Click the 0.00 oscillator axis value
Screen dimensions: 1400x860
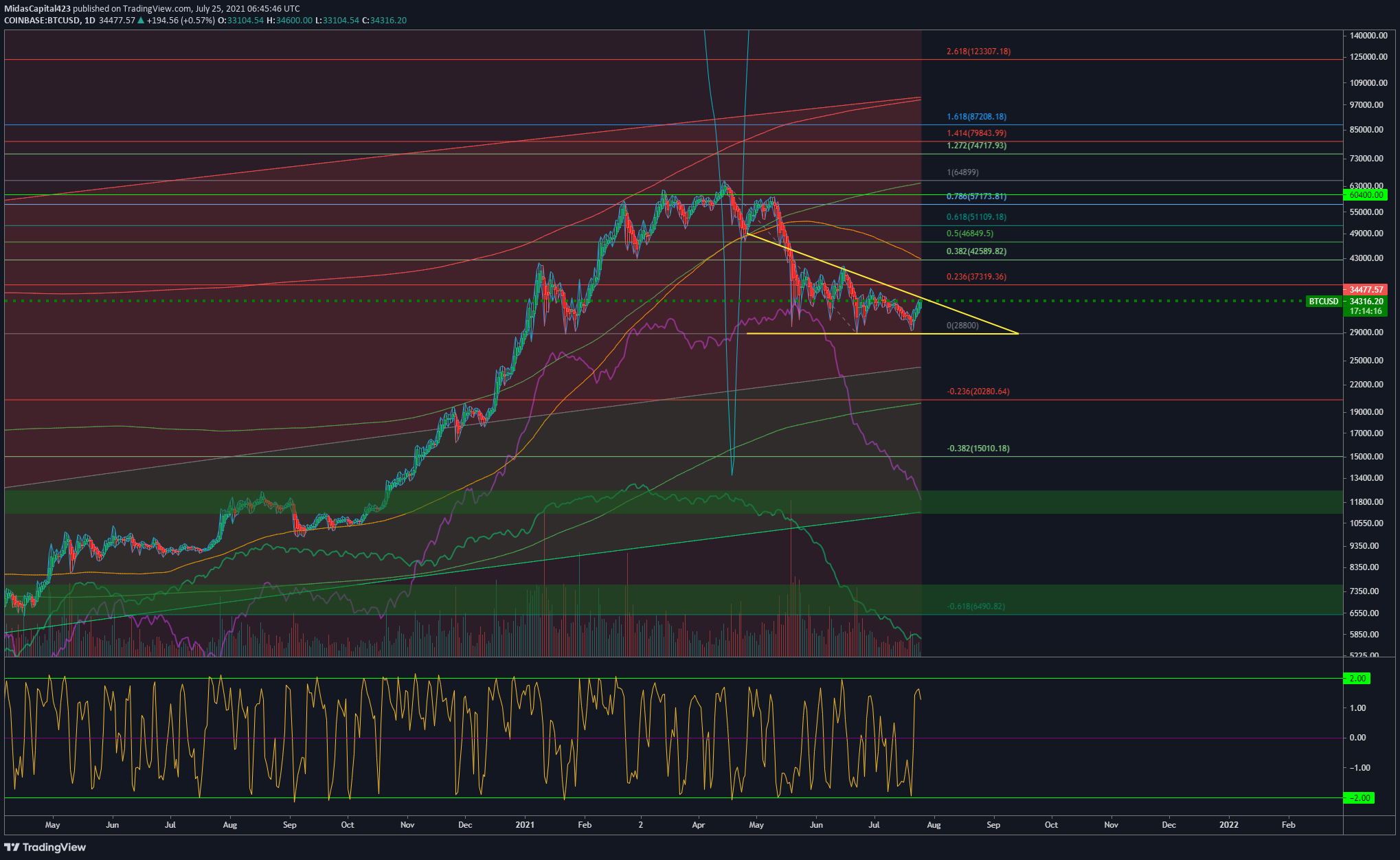pos(1357,738)
